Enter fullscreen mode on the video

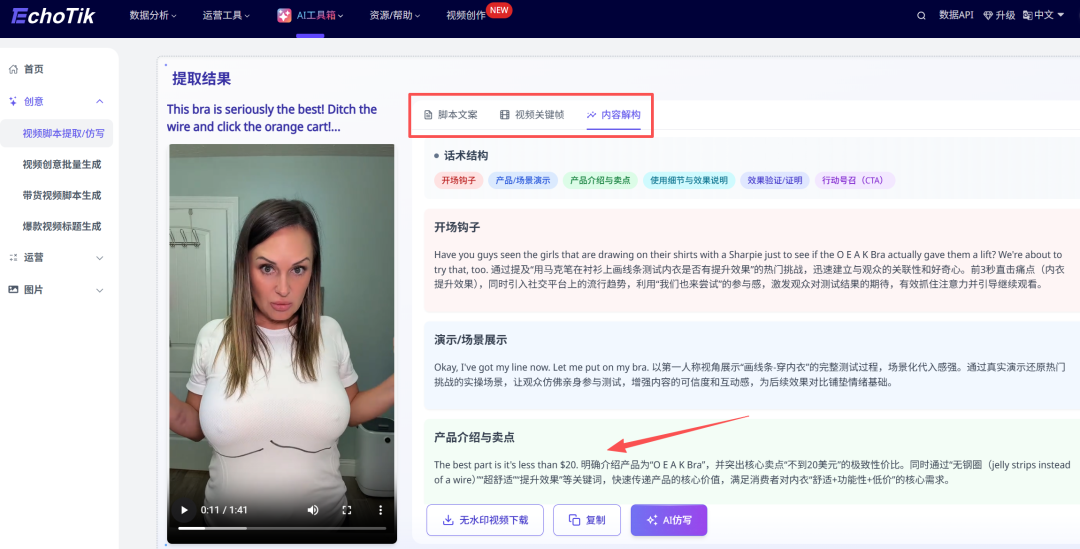click(347, 510)
